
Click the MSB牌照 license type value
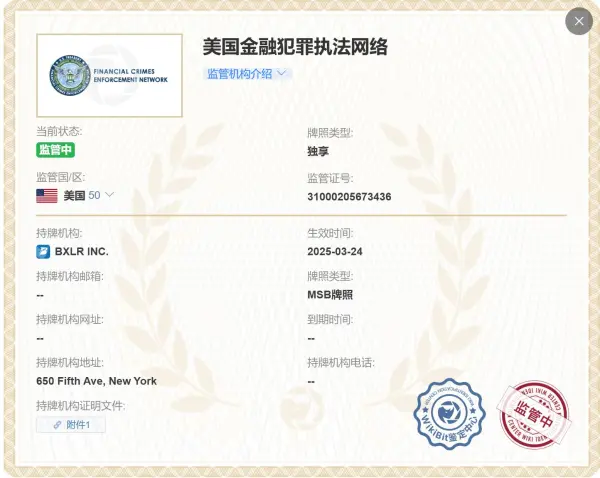330,295
